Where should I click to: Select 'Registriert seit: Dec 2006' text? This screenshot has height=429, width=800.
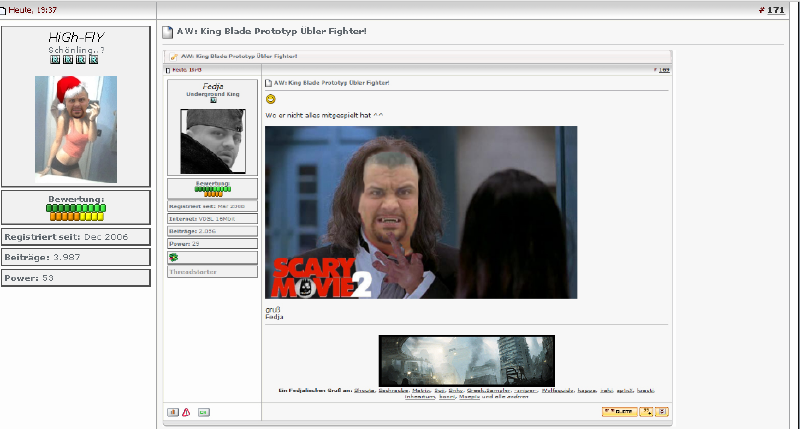pyautogui.click(x=66, y=237)
